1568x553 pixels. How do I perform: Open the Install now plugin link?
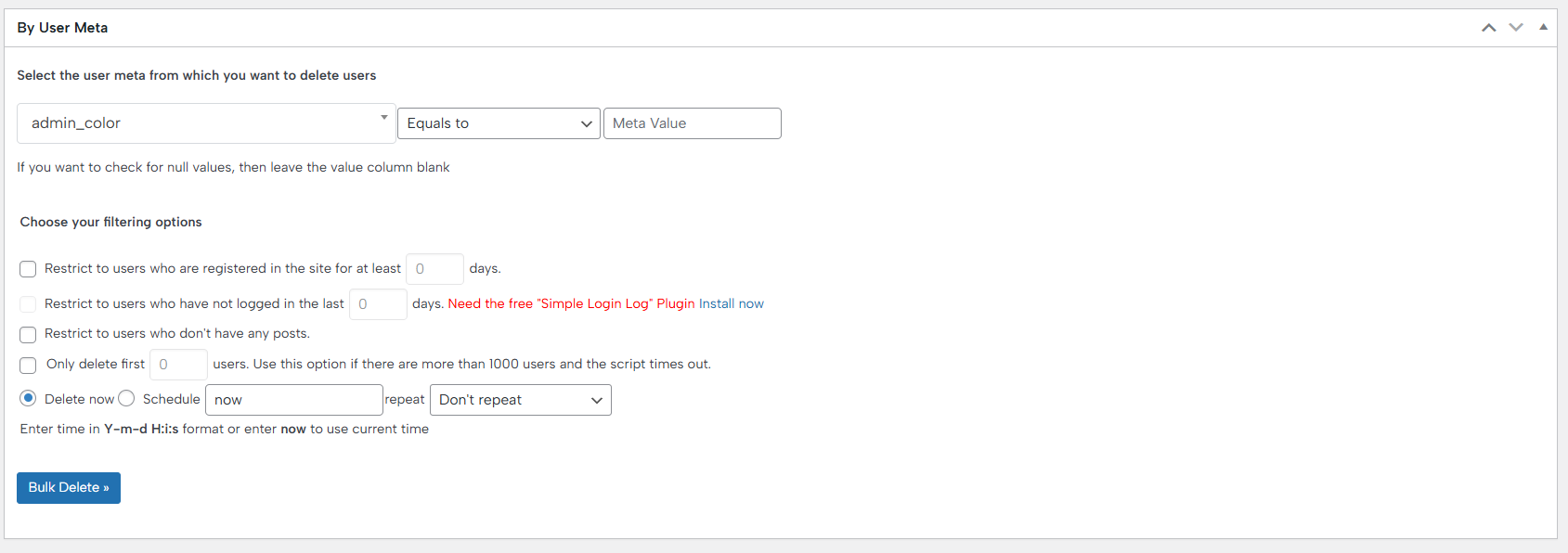click(x=731, y=303)
